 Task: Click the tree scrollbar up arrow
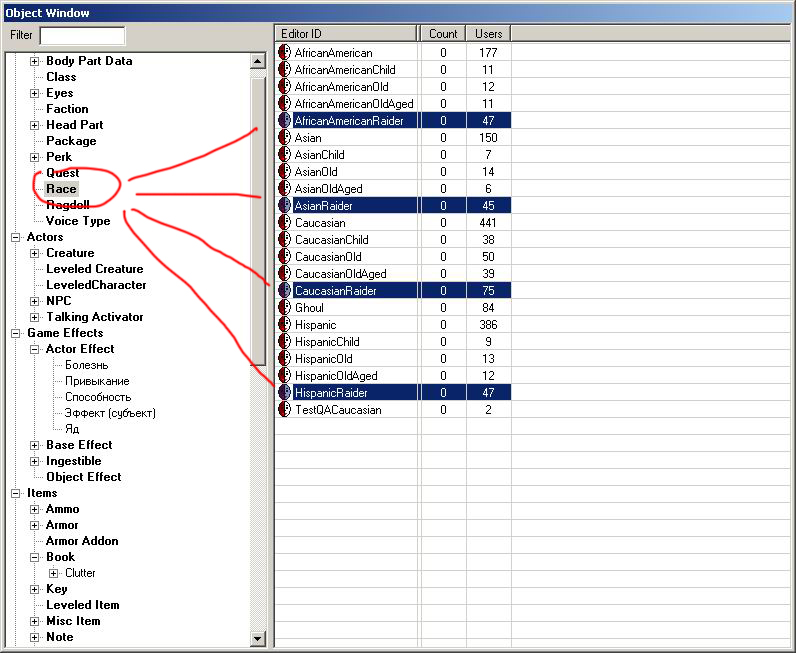click(x=257, y=61)
